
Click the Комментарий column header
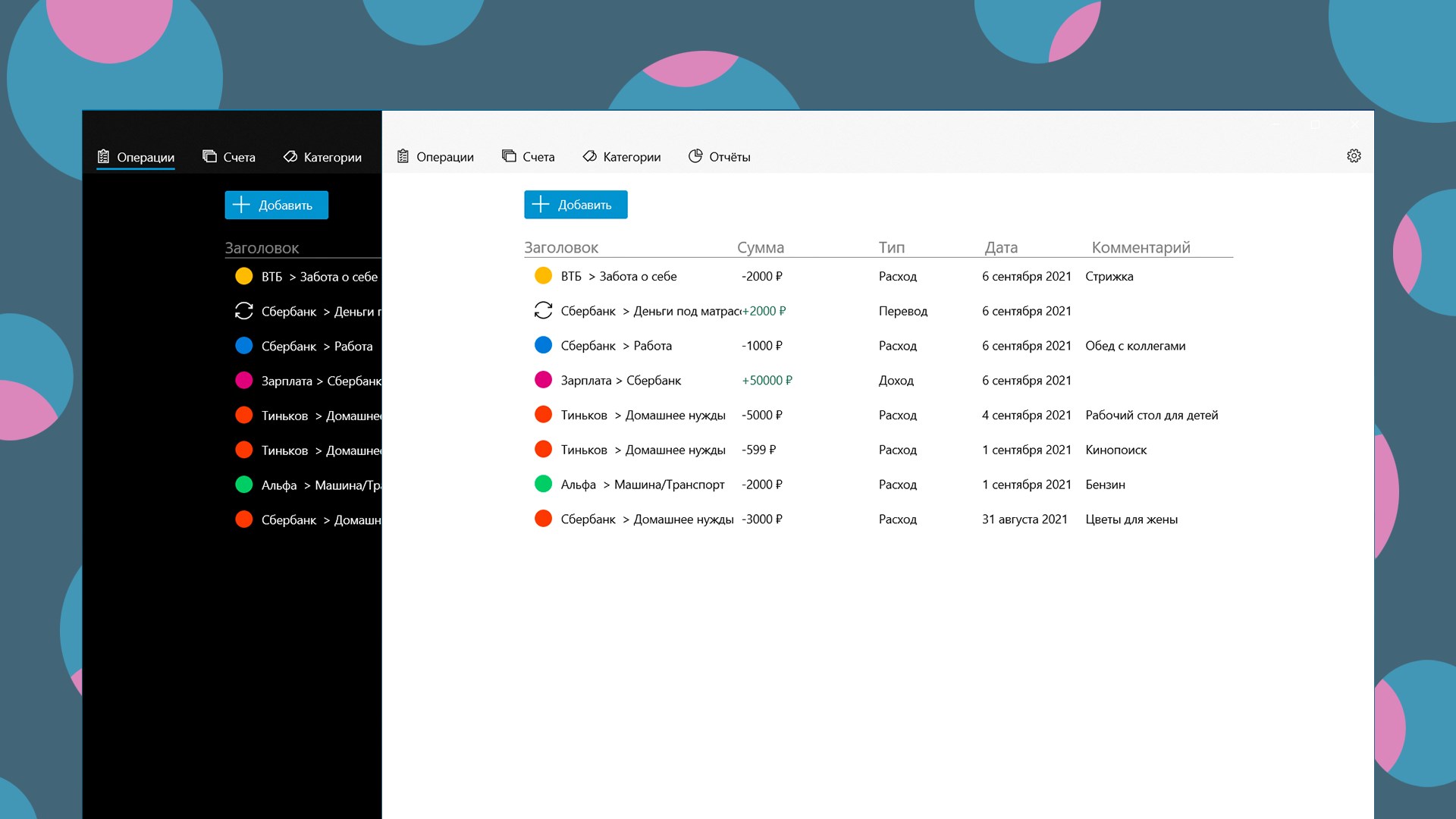coord(1141,247)
